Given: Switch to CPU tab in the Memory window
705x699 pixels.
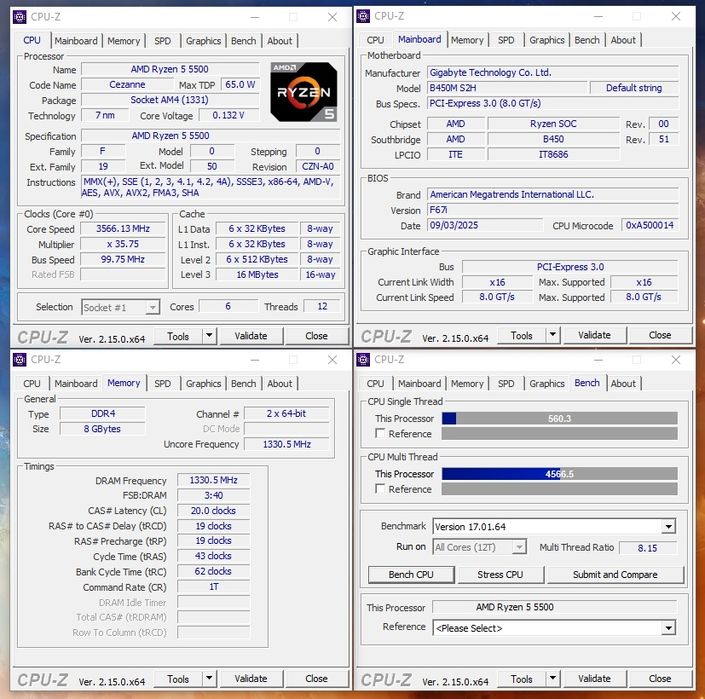Looking at the screenshot, I should [x=32, y=383].
